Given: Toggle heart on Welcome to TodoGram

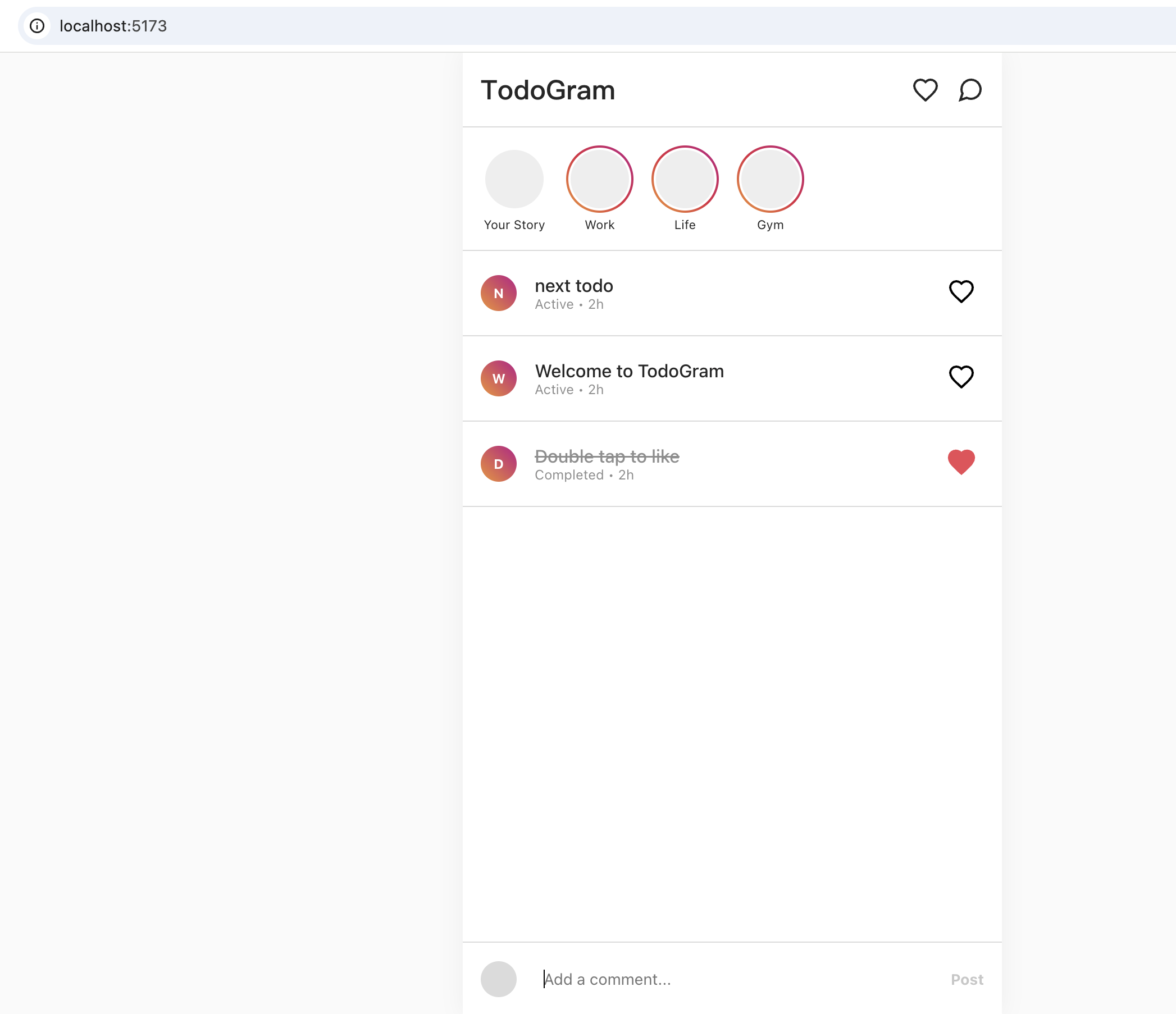Looking at the screenshot, I should pyautogui.click(x=961, y=377).
